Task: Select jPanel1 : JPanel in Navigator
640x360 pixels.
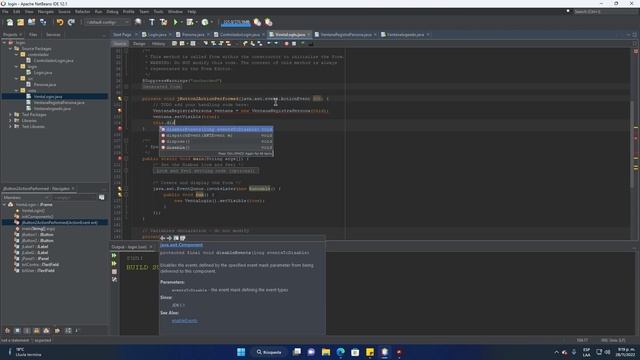Action: click(35, 258)
